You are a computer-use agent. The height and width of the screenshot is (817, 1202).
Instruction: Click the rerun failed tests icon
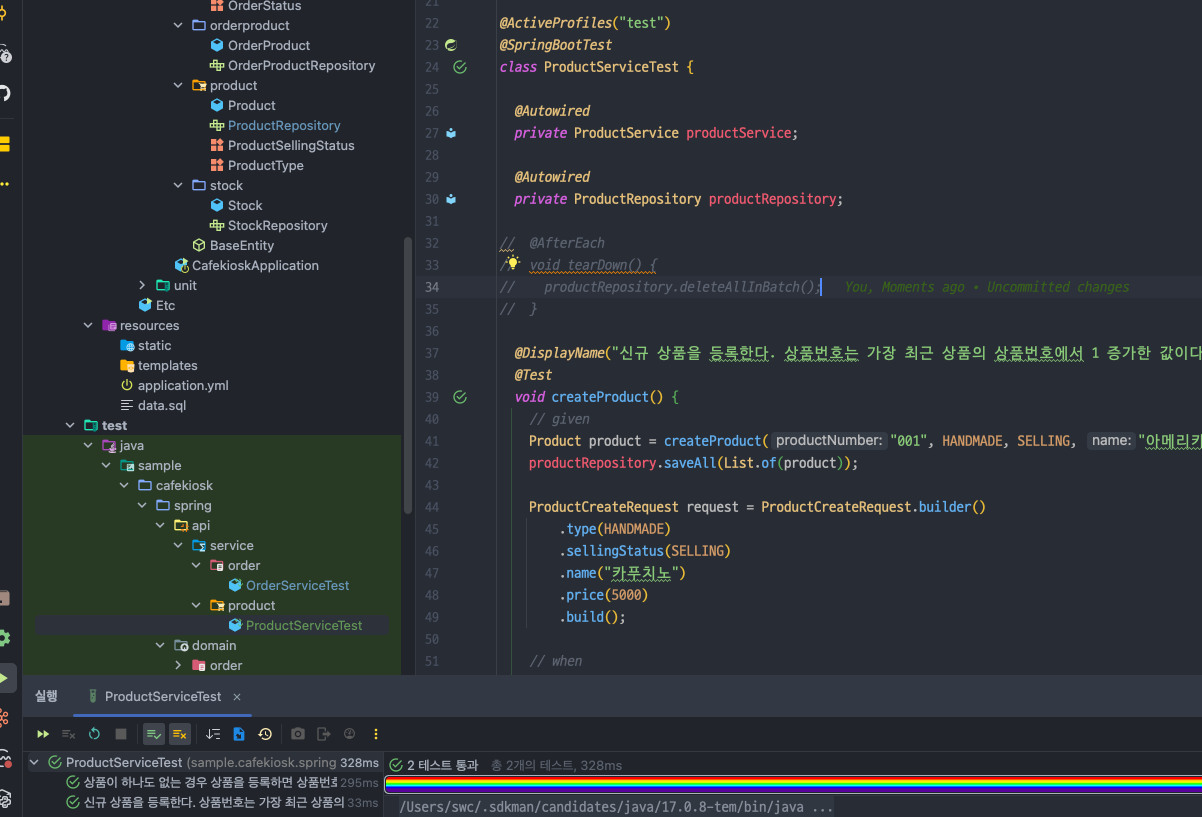click(69, 734)
